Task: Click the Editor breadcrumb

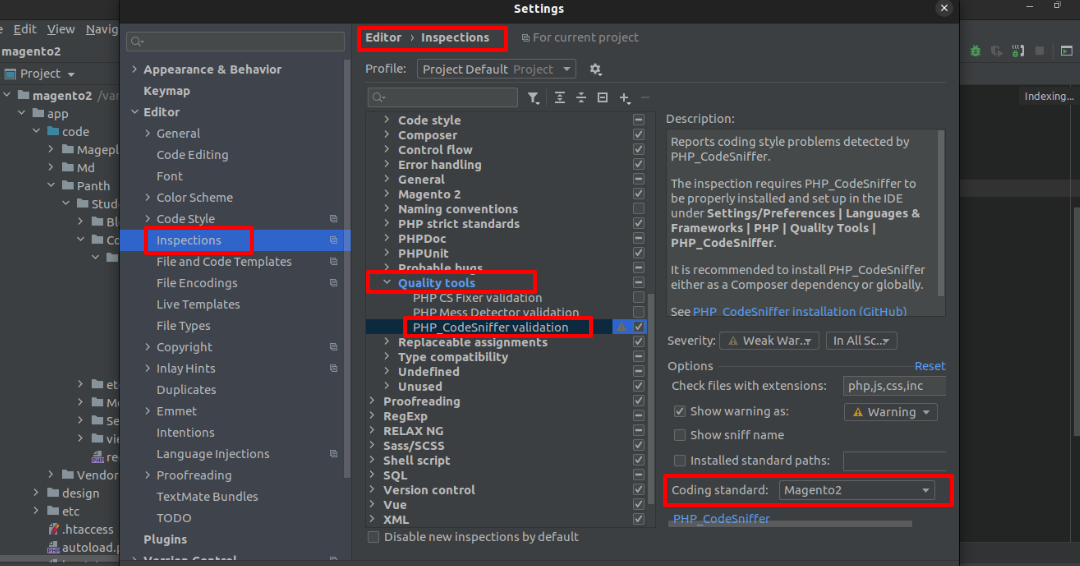Action: pyautogui.click(x=383, y=38)
